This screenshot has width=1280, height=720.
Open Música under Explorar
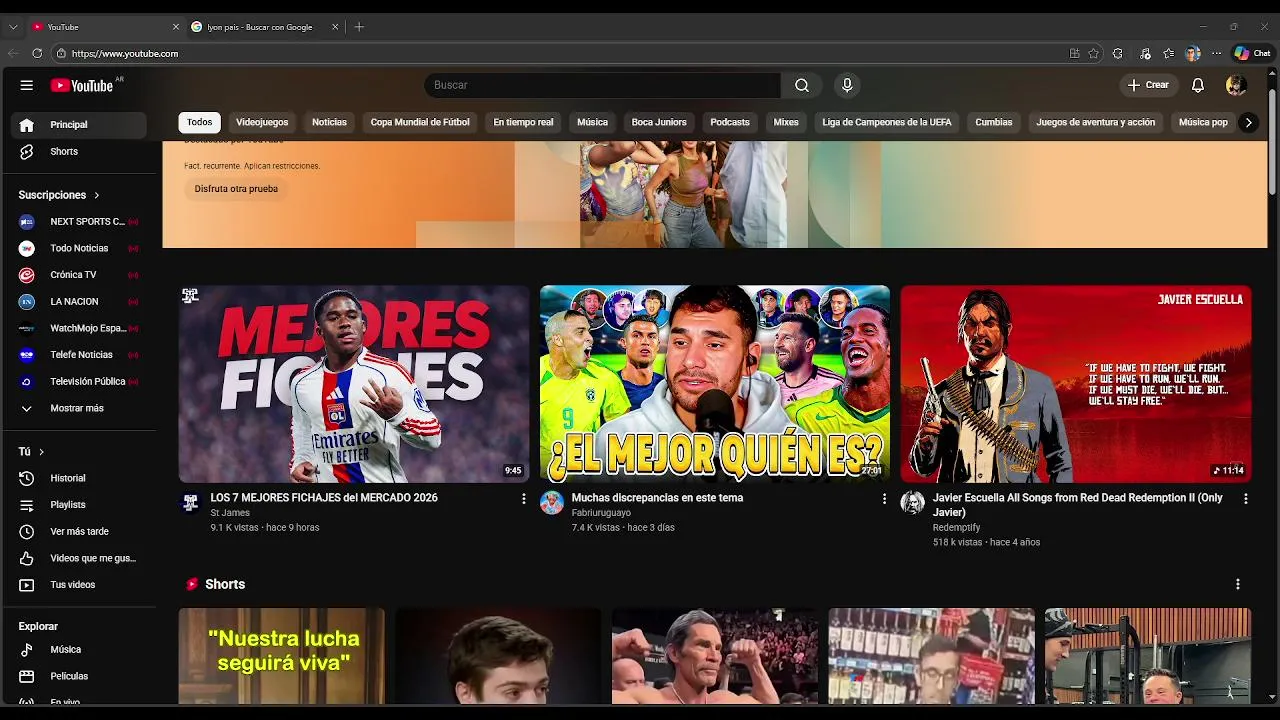(79, 650)
